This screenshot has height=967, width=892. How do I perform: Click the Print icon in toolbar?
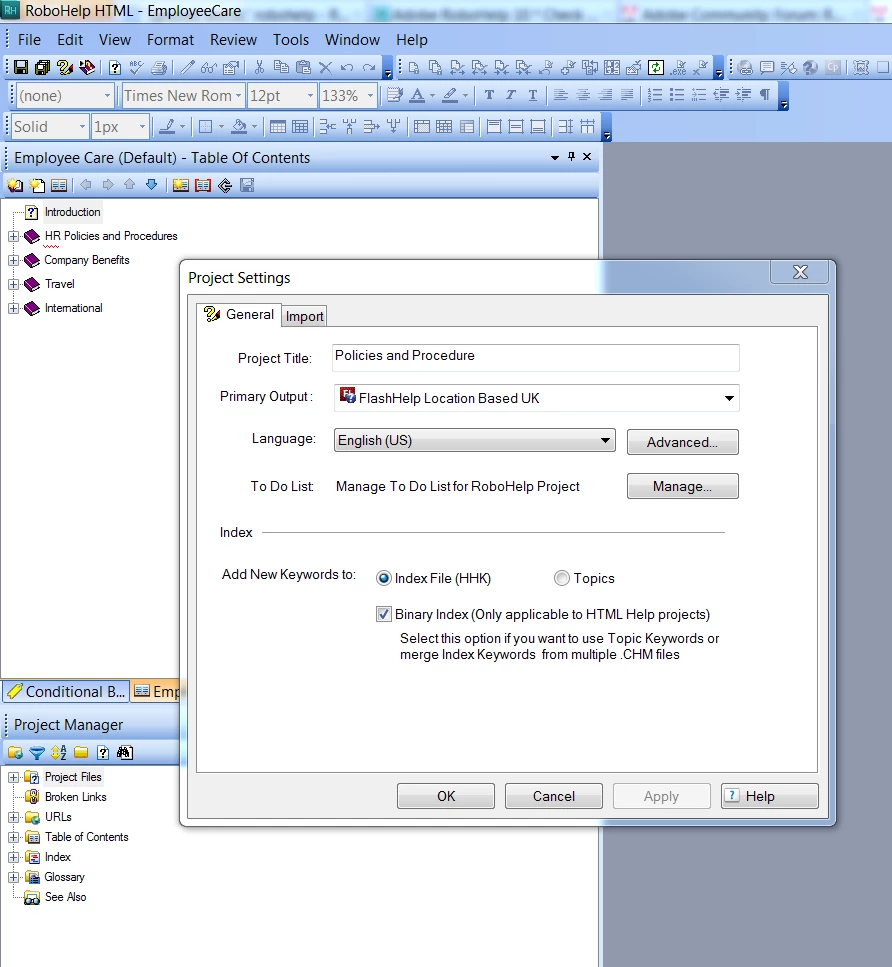pos(159,67)
